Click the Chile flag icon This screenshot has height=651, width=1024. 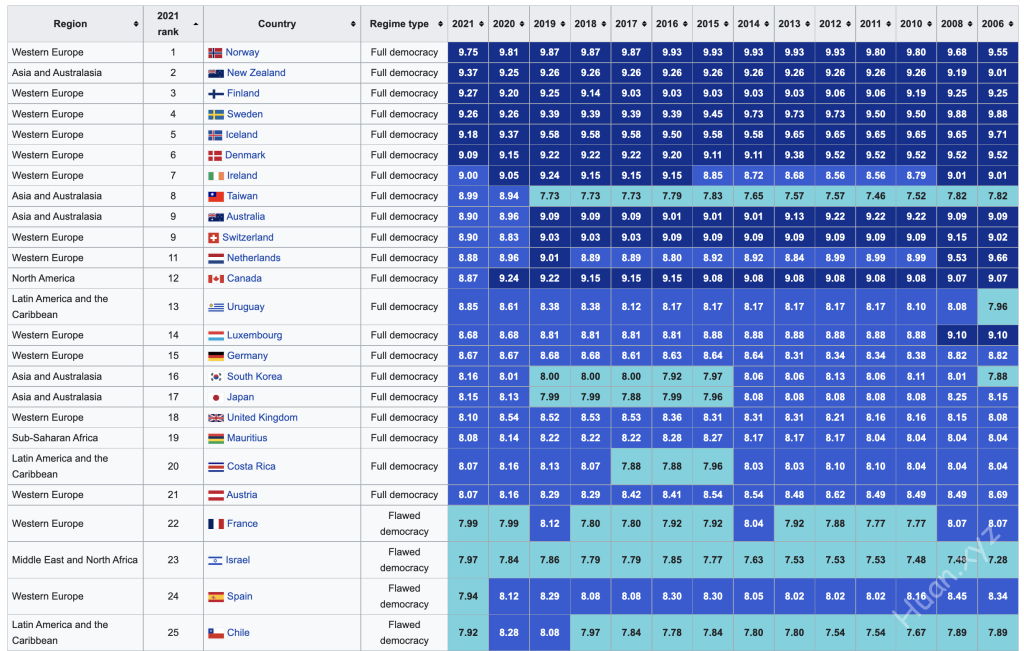coord(215,633)
